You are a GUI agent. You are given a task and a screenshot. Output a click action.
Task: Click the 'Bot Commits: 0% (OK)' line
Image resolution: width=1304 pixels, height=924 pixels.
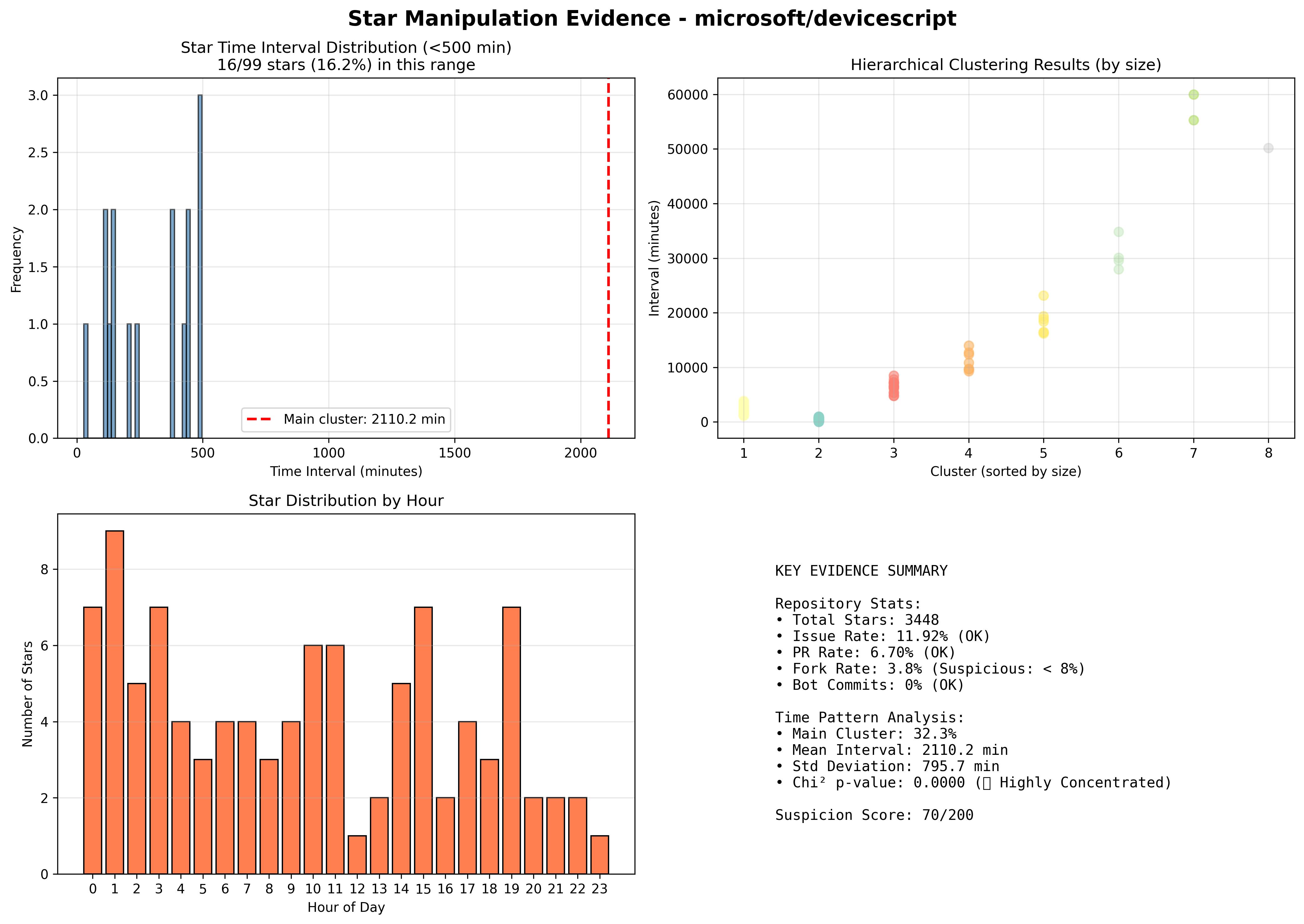(x=870, y=685)
